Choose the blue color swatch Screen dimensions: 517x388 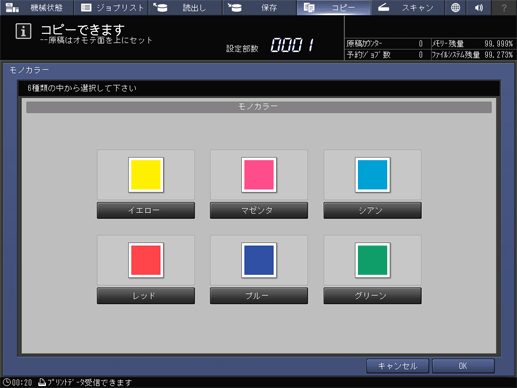pos(259,260)
